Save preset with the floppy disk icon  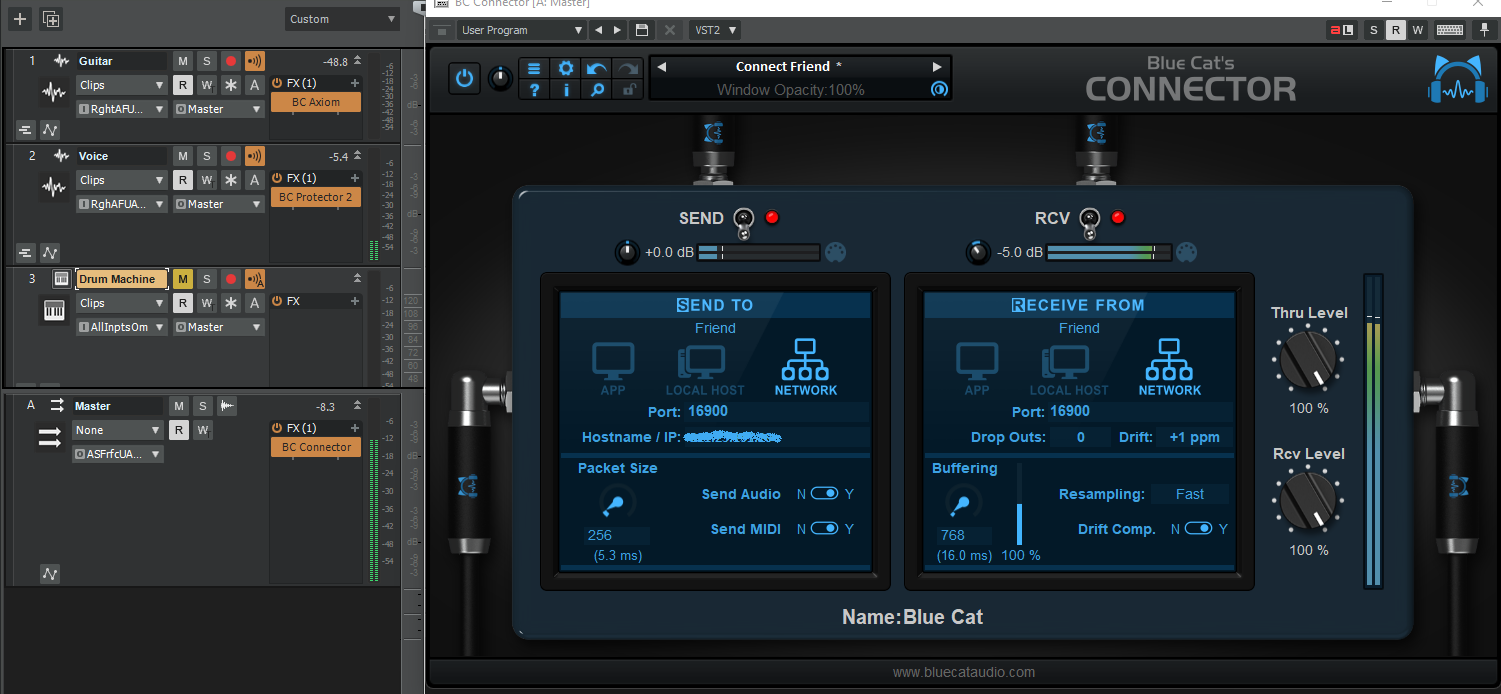642,30
